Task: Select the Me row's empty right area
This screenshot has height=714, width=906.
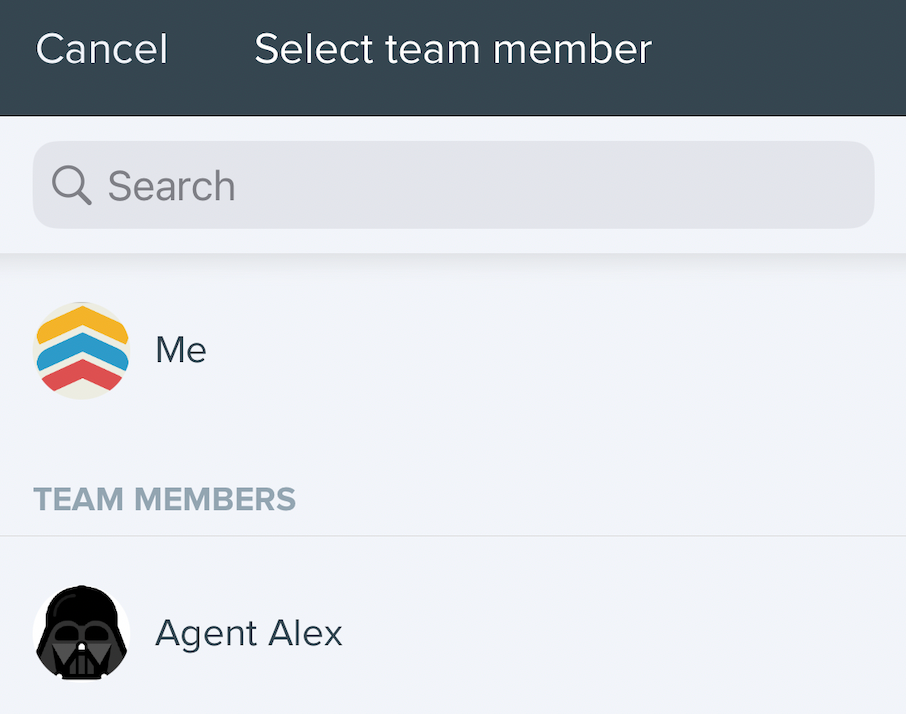Action: tap(555, 351)
